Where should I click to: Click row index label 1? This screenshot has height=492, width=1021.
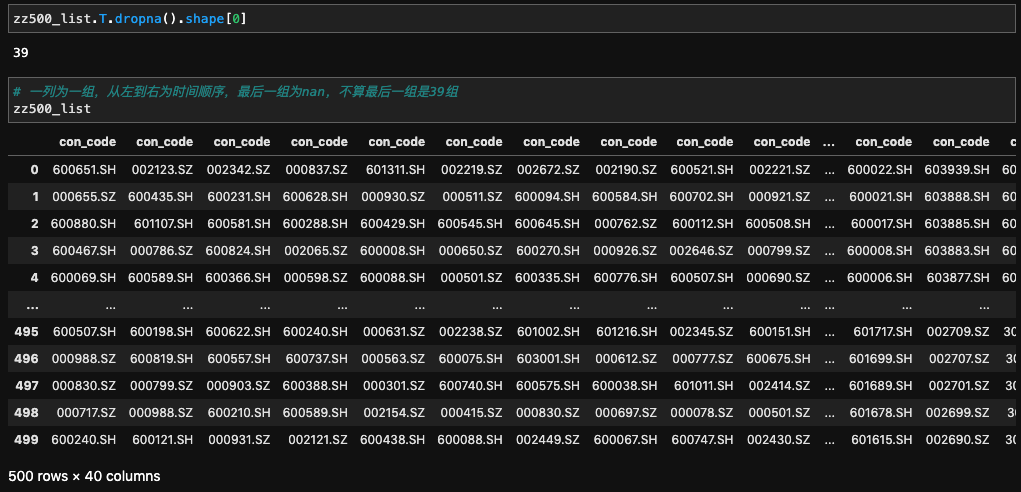click(x=35, y=196)
